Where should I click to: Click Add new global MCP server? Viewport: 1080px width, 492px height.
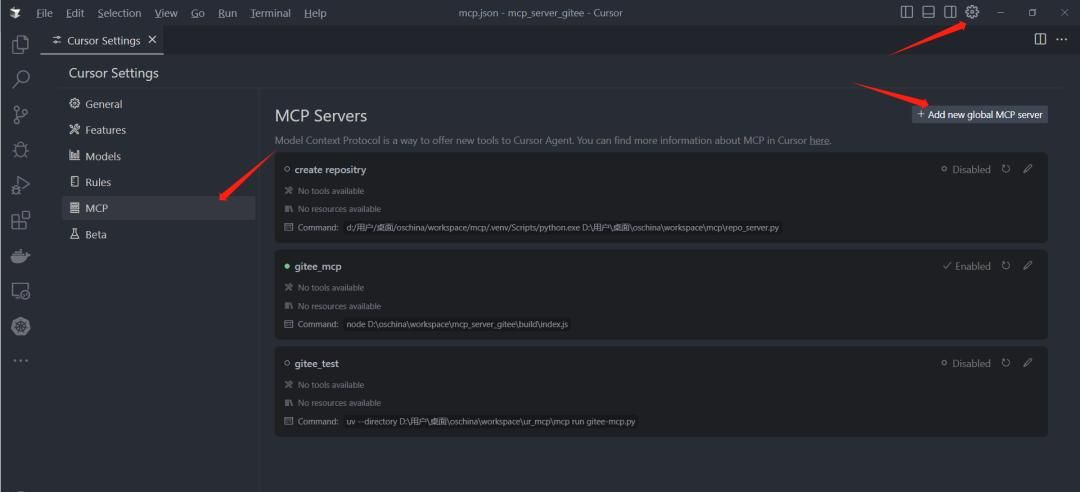979,115
